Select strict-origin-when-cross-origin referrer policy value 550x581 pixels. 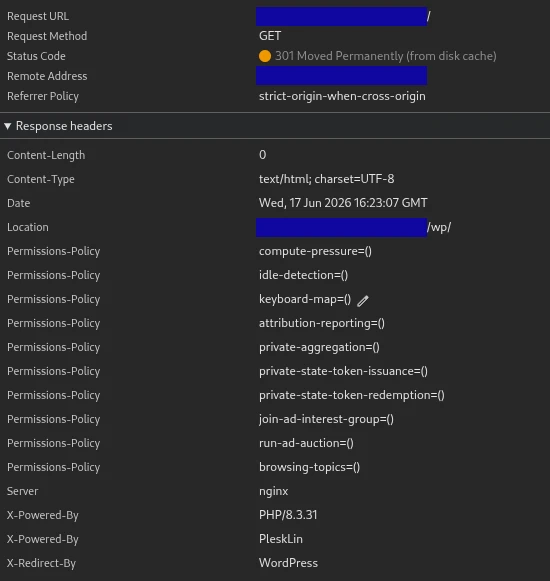(342, 96)
